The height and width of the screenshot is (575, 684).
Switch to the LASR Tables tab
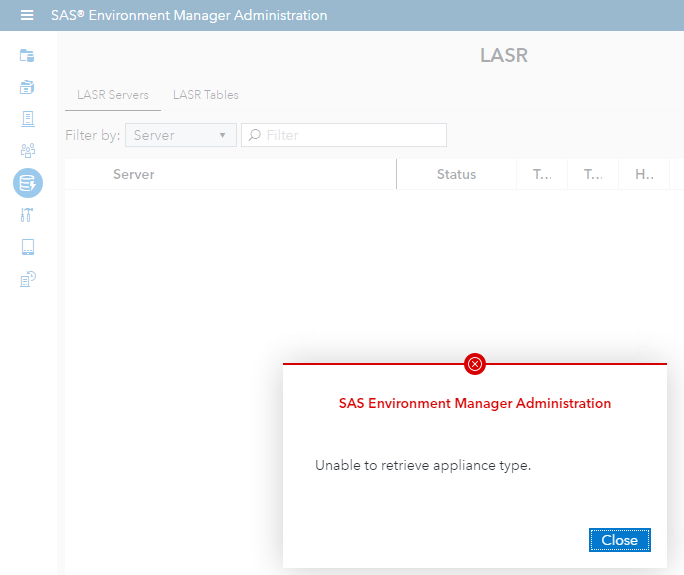[206, 95]
